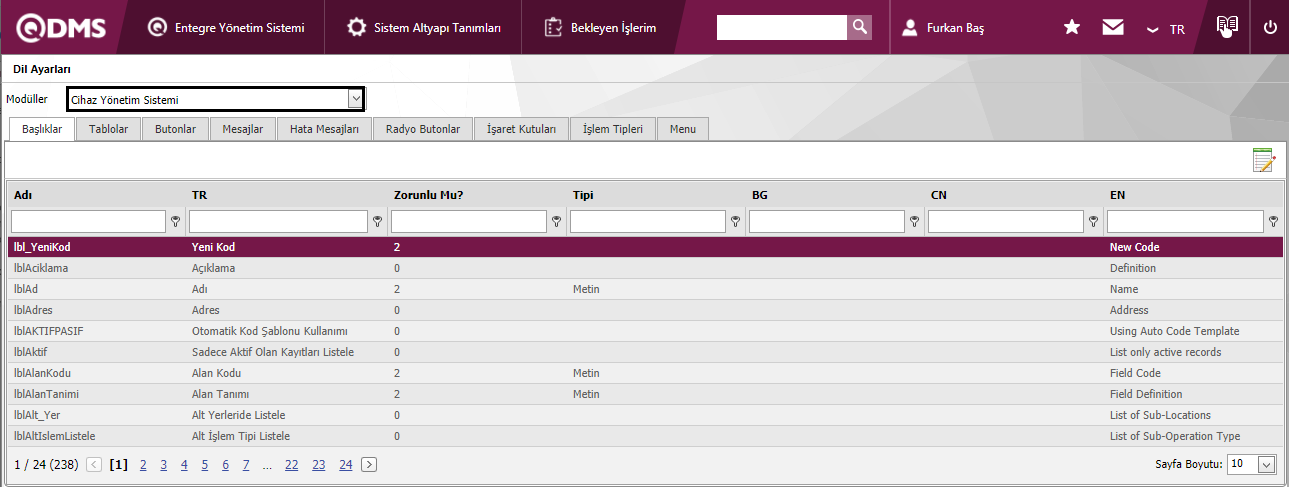
Task: Click the QDMS logo
Action: [x=62, y=28]
